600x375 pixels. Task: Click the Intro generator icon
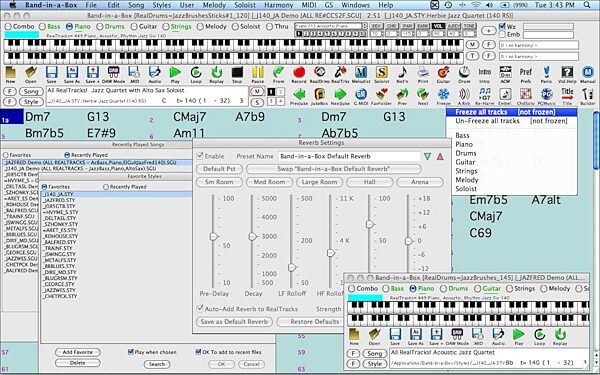[x=485, y=74]
